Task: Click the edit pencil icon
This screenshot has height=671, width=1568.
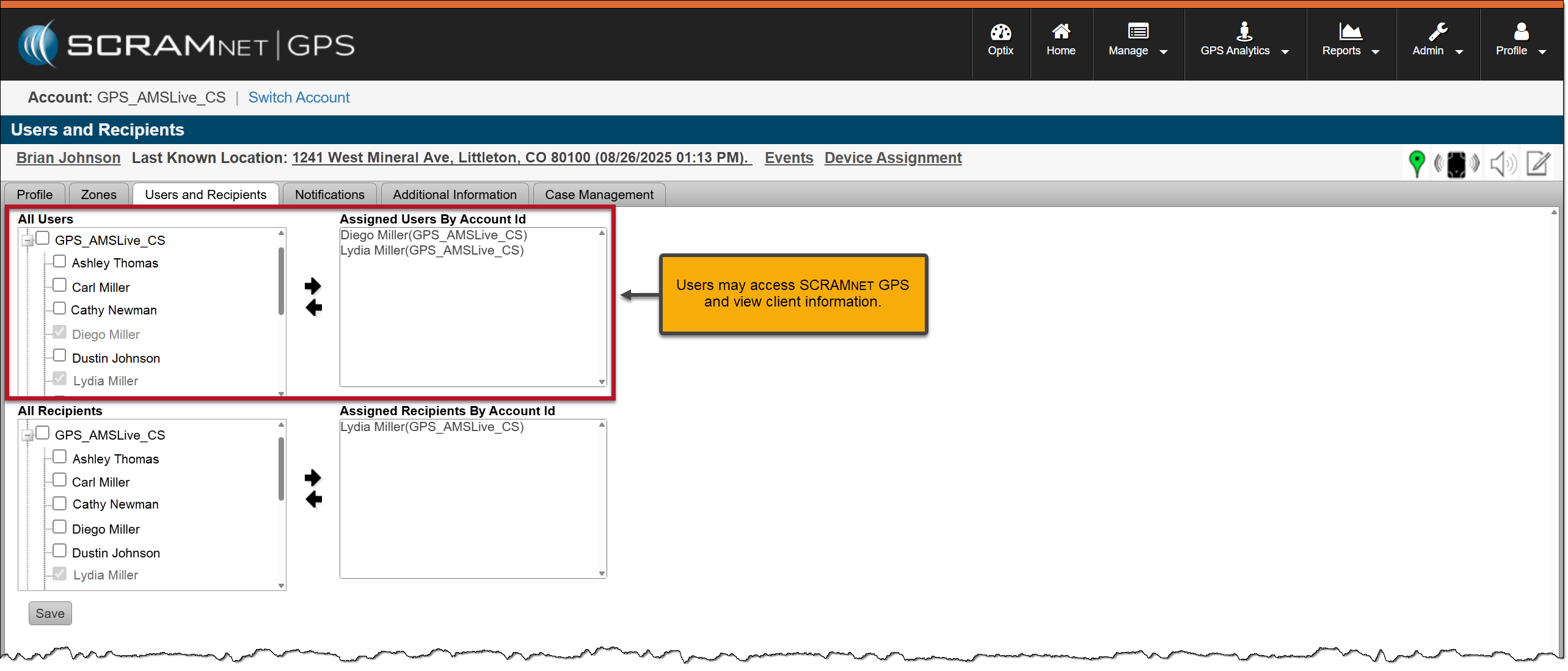Action: [1537, 163]
